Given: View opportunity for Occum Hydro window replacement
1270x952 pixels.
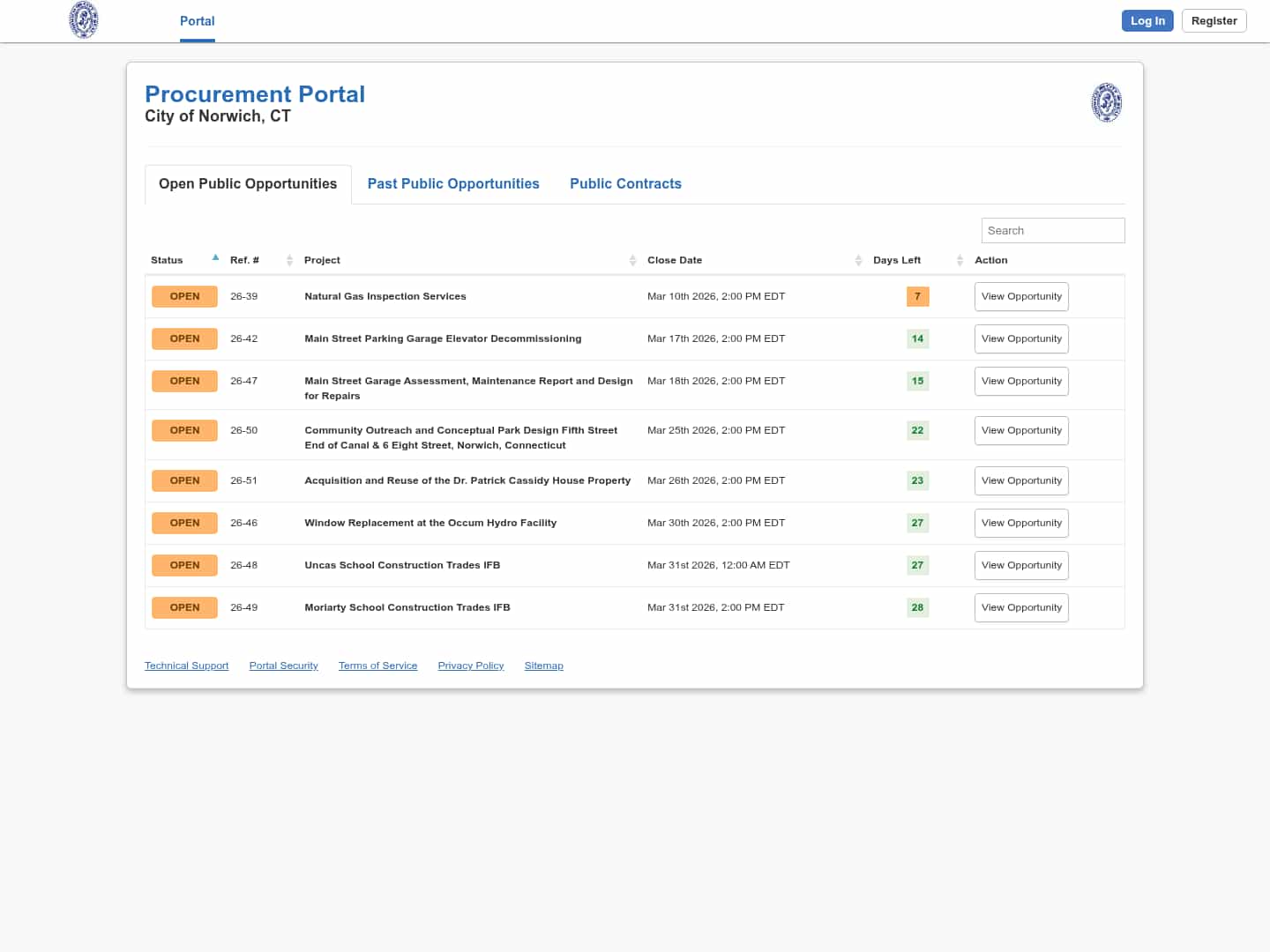Looking at the screenshot, I should coord(1021,523).
